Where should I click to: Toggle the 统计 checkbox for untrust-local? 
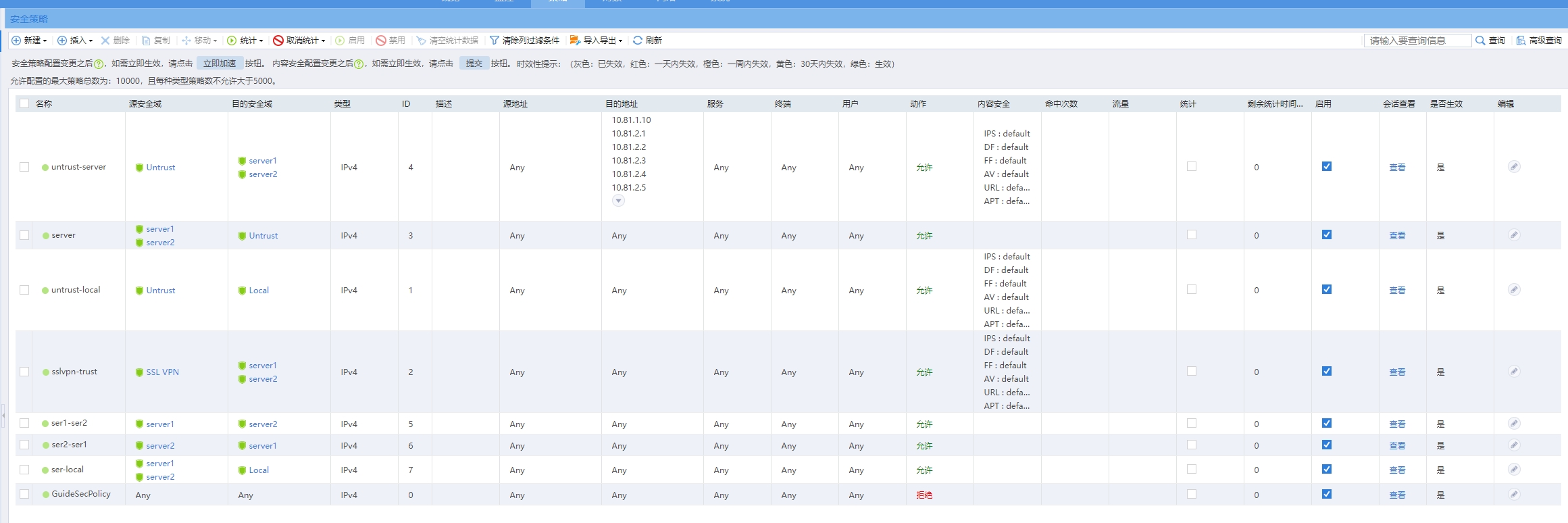tap(1192, 289)
